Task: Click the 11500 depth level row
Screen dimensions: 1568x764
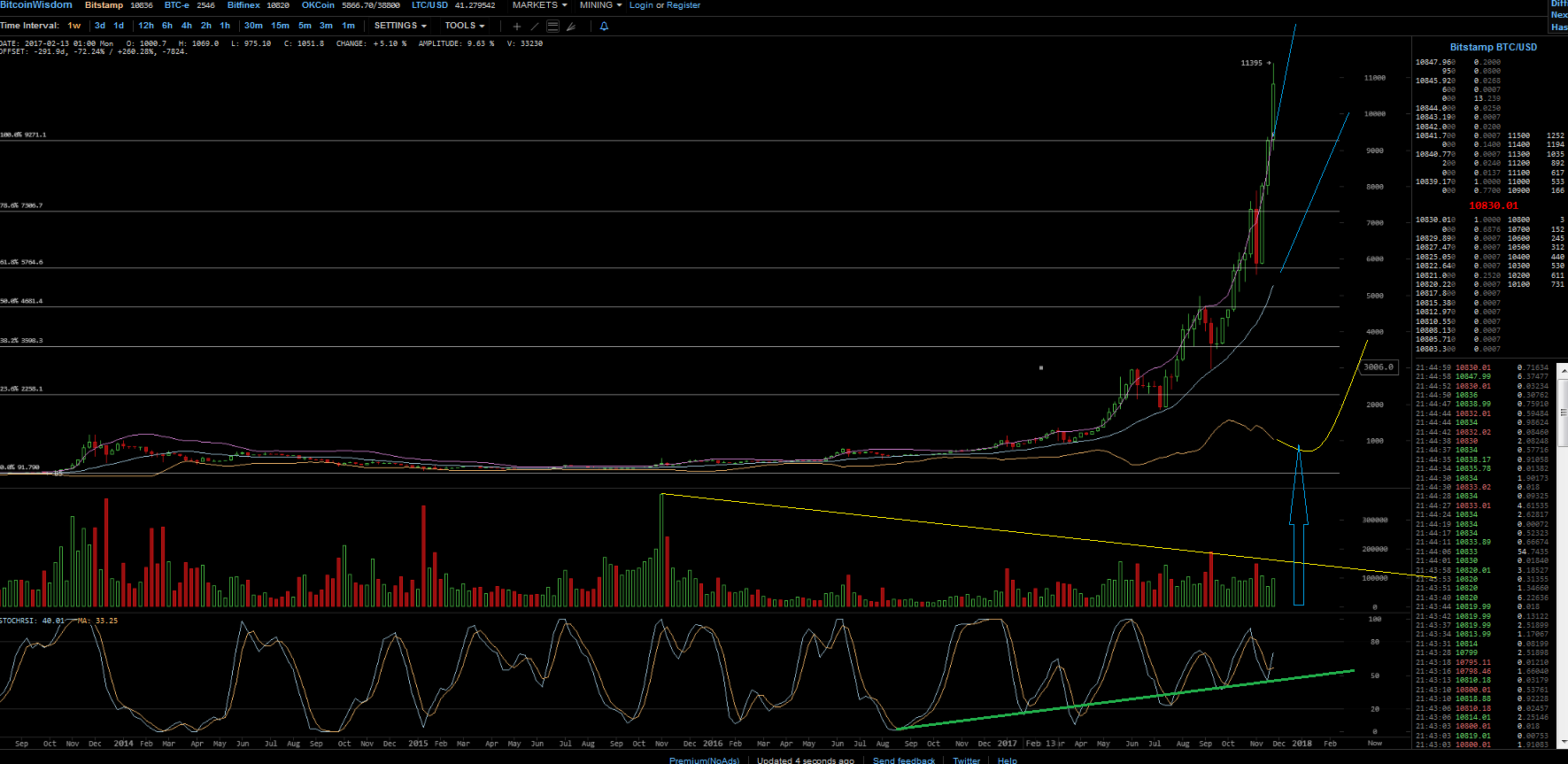Action: pos(1535,135)
